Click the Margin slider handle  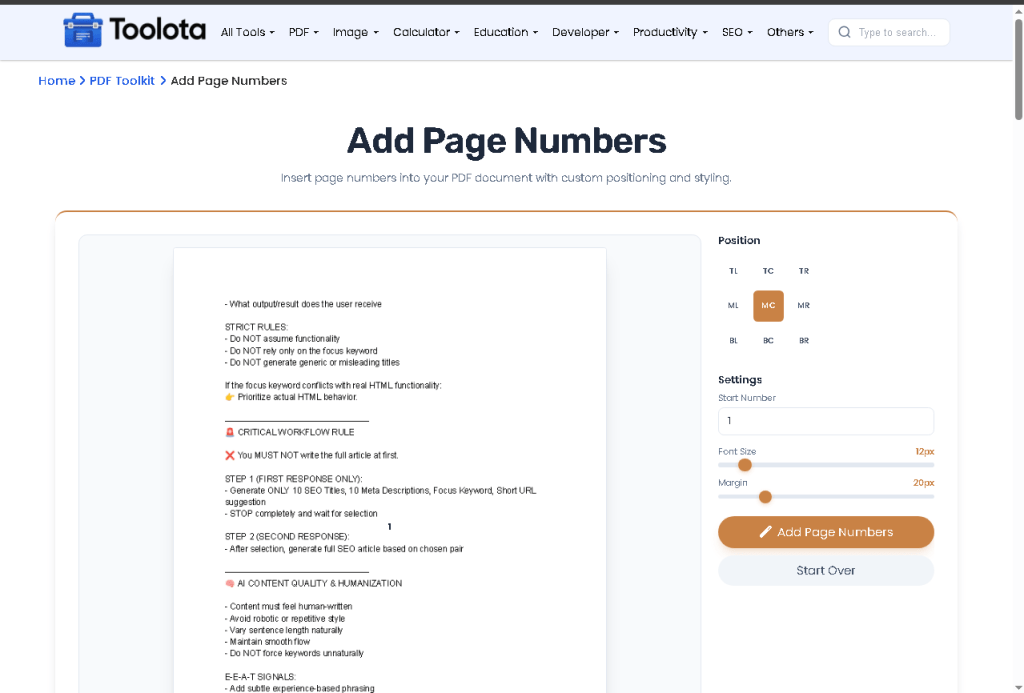pos(765,497)
